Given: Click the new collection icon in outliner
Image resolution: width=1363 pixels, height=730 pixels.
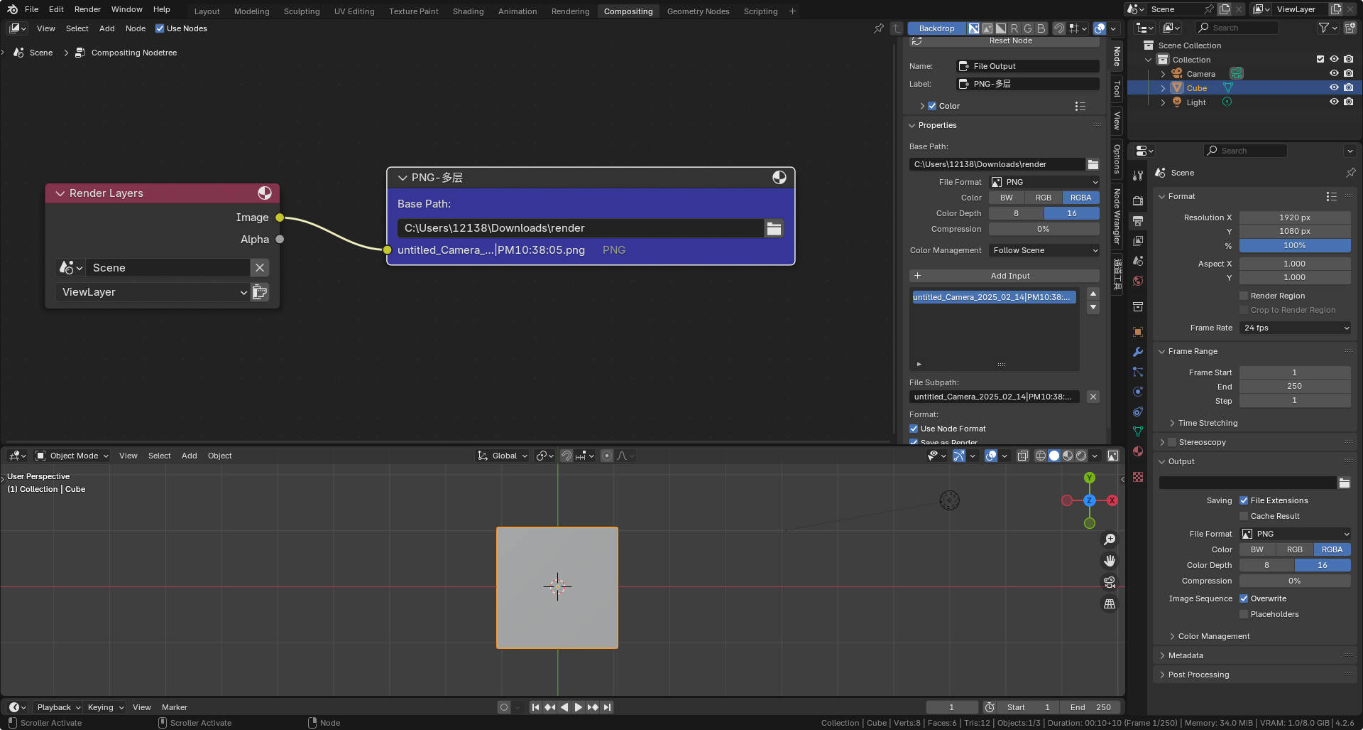Looking at the screenshot, I should (1350, 28).
